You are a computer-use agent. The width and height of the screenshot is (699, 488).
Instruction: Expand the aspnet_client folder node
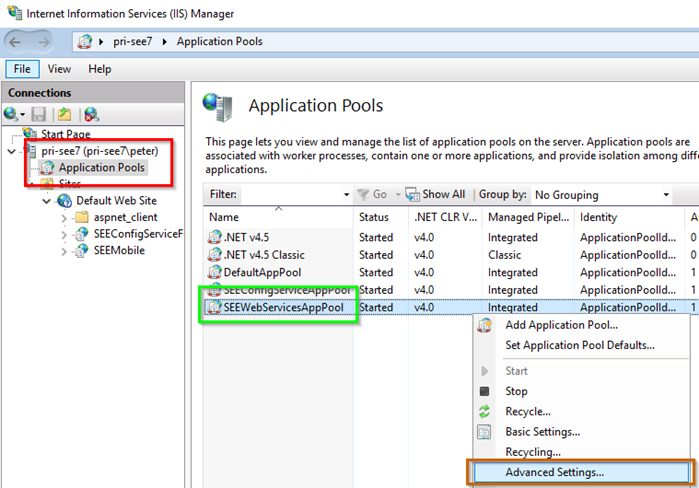point(64,218)
